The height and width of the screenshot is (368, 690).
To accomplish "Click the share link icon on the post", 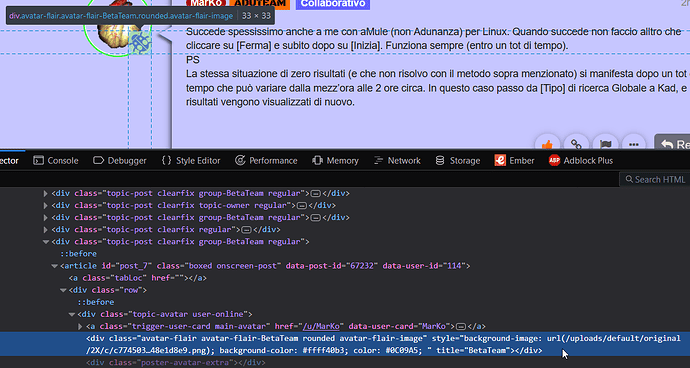I will 576,144.
